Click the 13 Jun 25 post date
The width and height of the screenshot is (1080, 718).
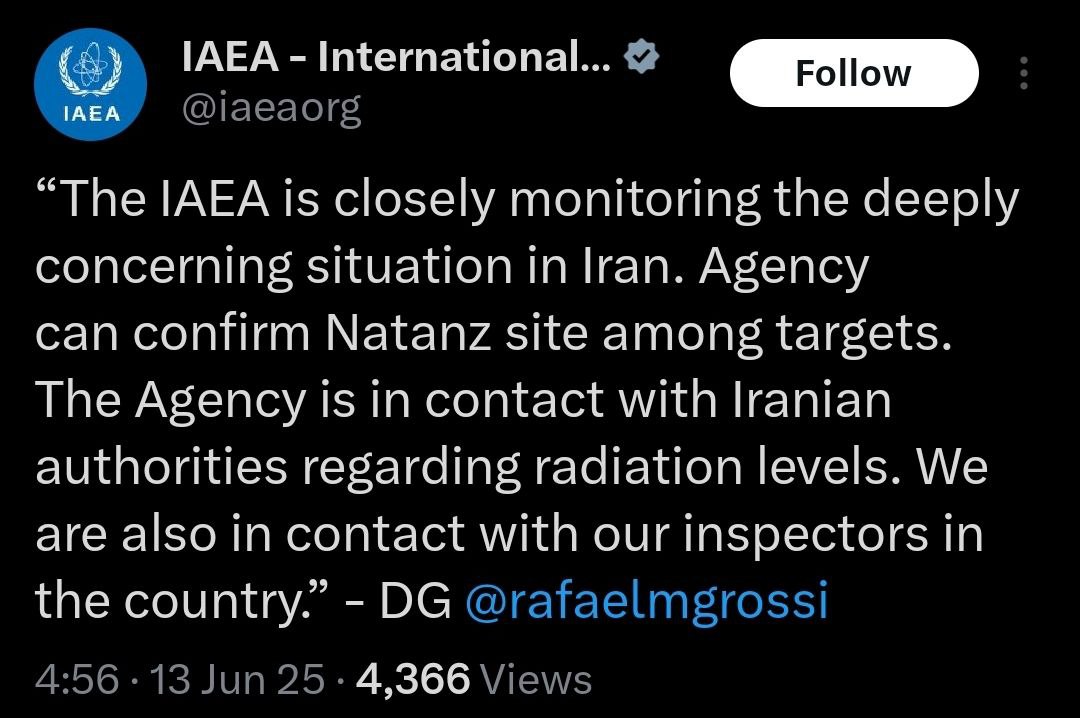(x=238, y=680)
